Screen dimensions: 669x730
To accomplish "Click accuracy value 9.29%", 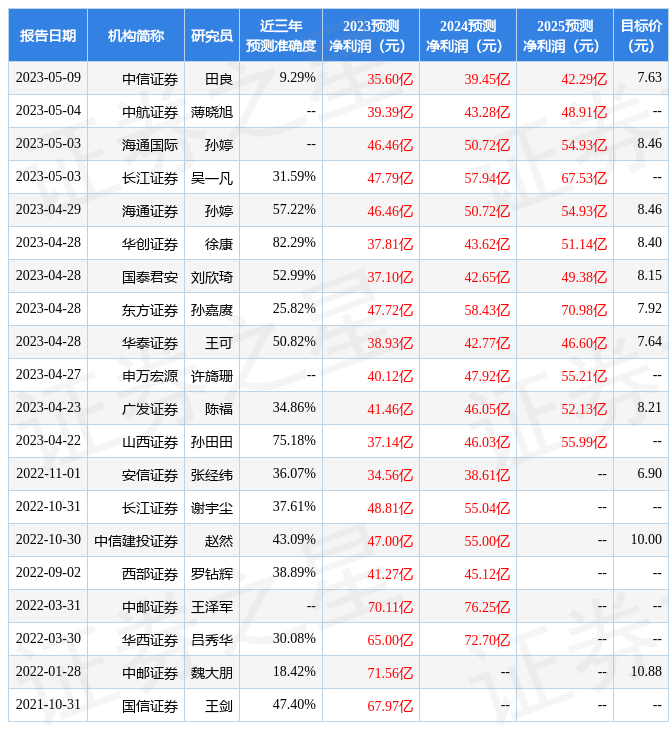I will pos(297,78).
